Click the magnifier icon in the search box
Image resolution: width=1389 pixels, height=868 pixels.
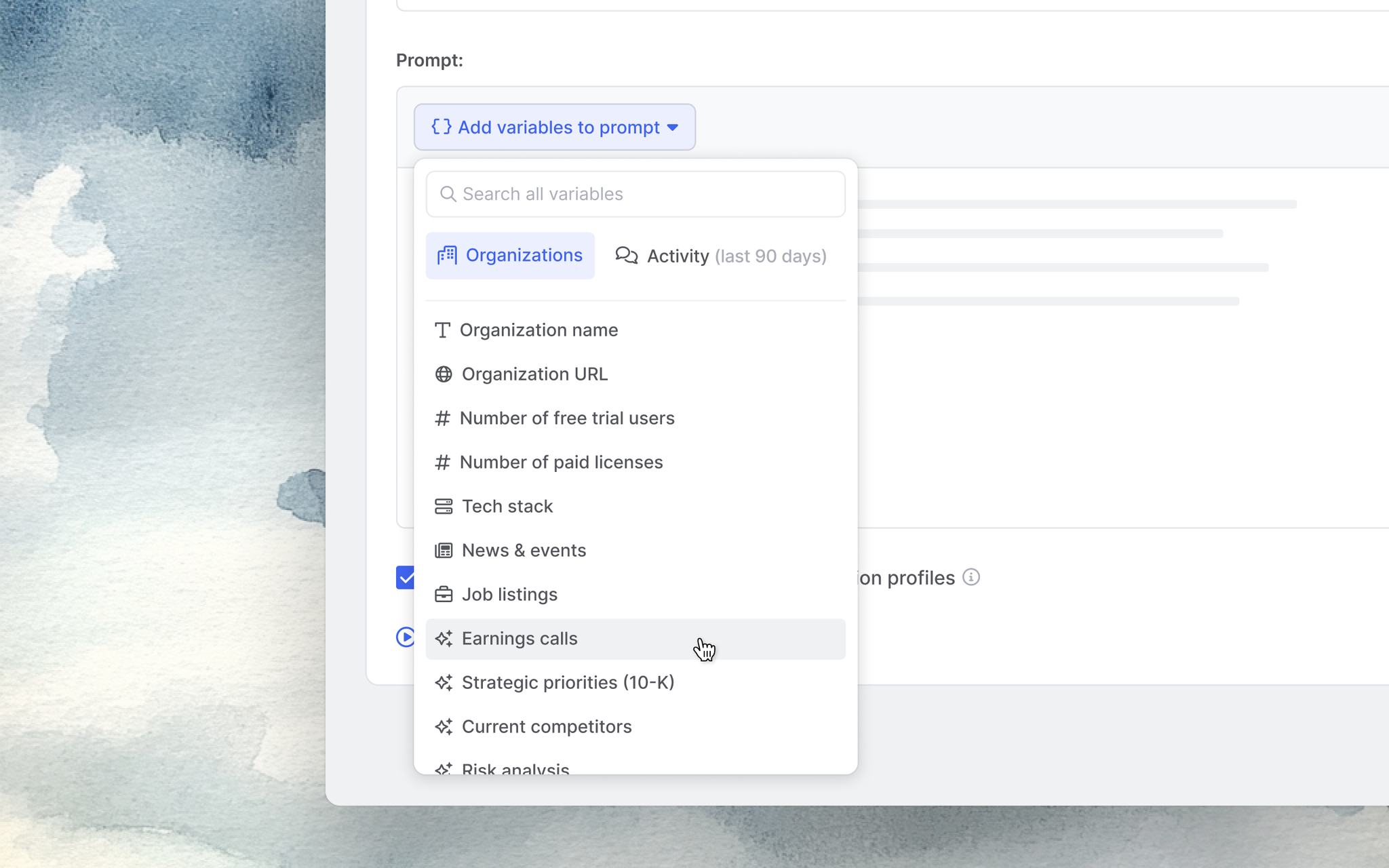448,195
